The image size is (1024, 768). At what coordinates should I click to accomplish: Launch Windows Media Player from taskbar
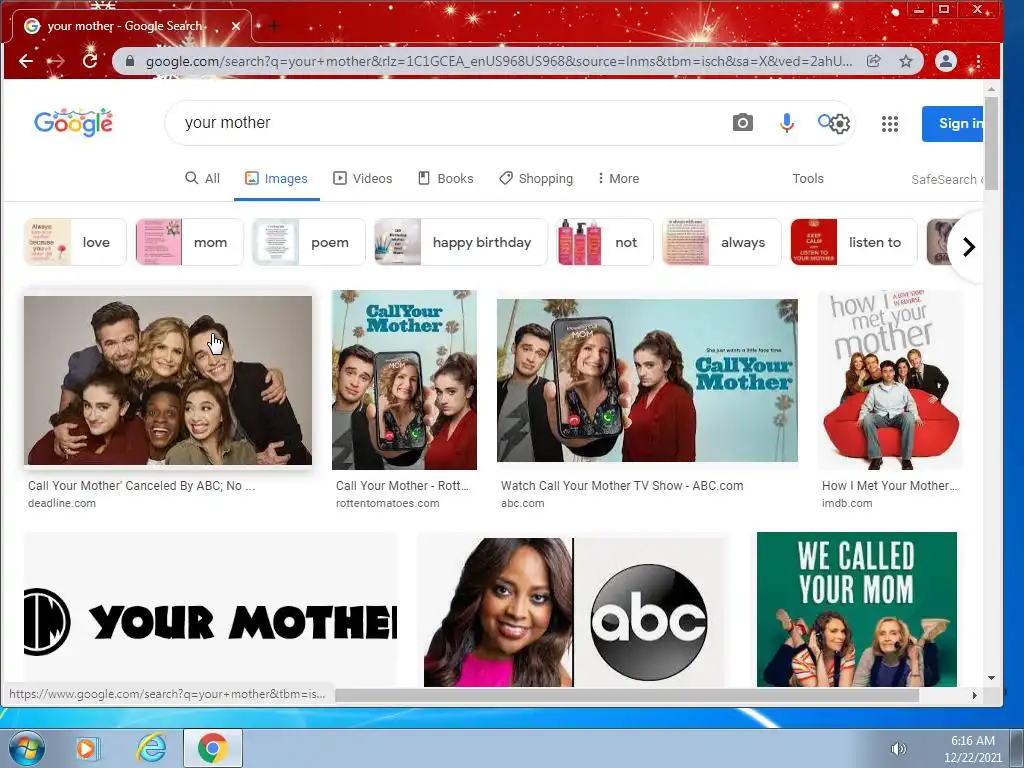[86, 748]
